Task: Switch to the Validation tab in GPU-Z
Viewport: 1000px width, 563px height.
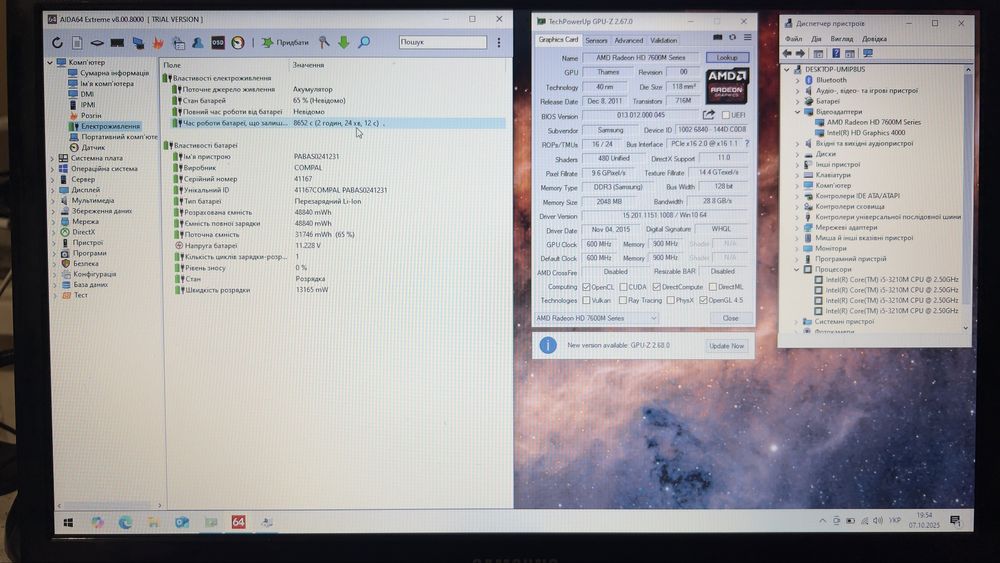Action: click(x=663, y=40)
